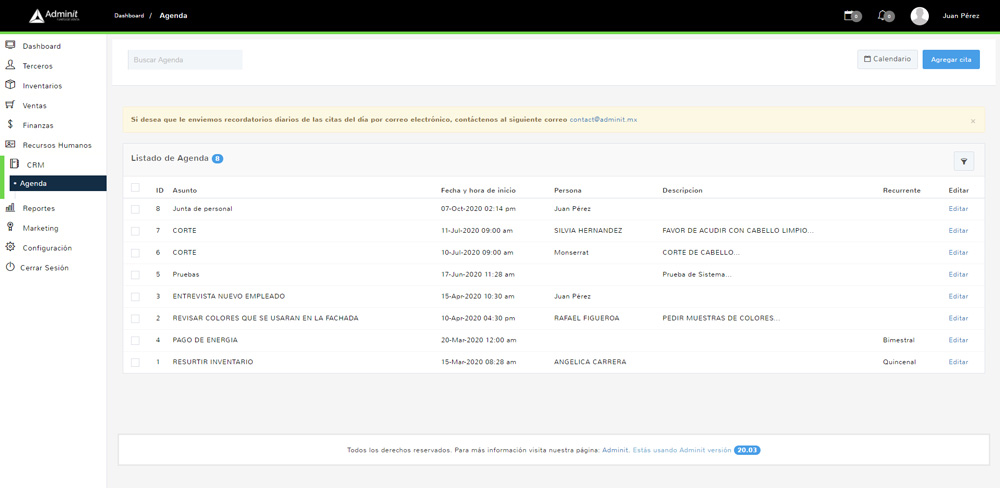Screen dimensions: 1000x488
Task: Open Reportes in the sidebar
Action: click(38, 208)
